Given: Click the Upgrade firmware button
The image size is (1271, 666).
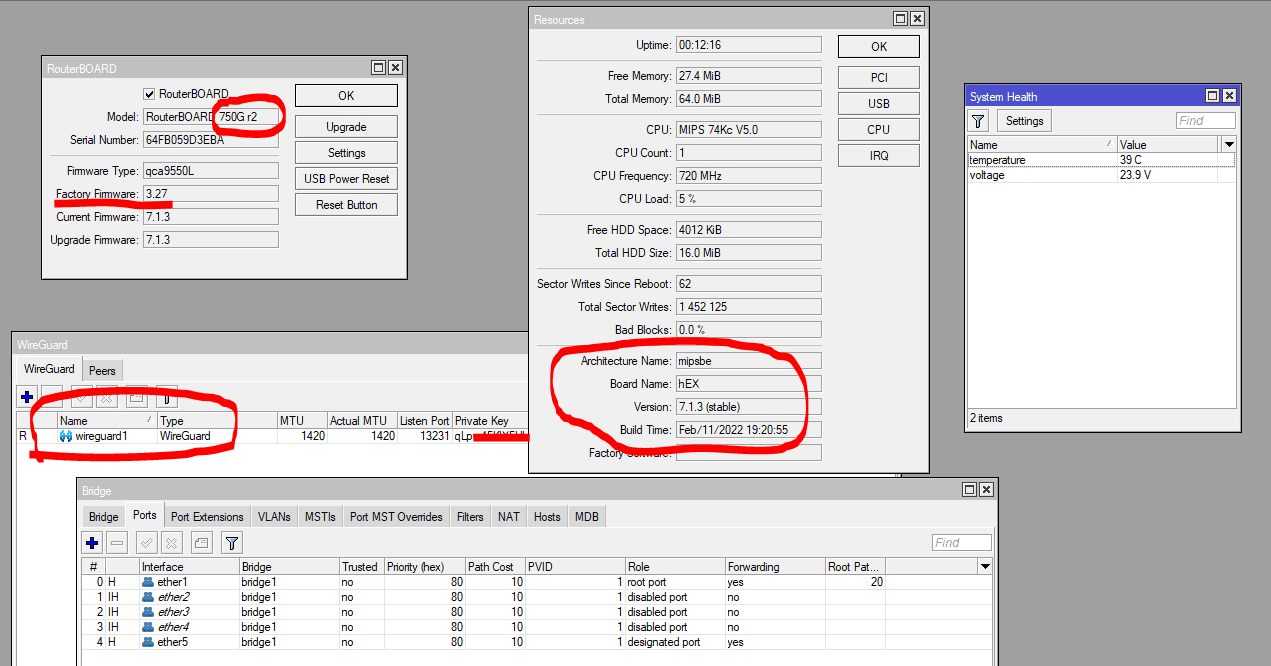Looking at the screenshot, I should pyautogui.click(x=346, y=127).
